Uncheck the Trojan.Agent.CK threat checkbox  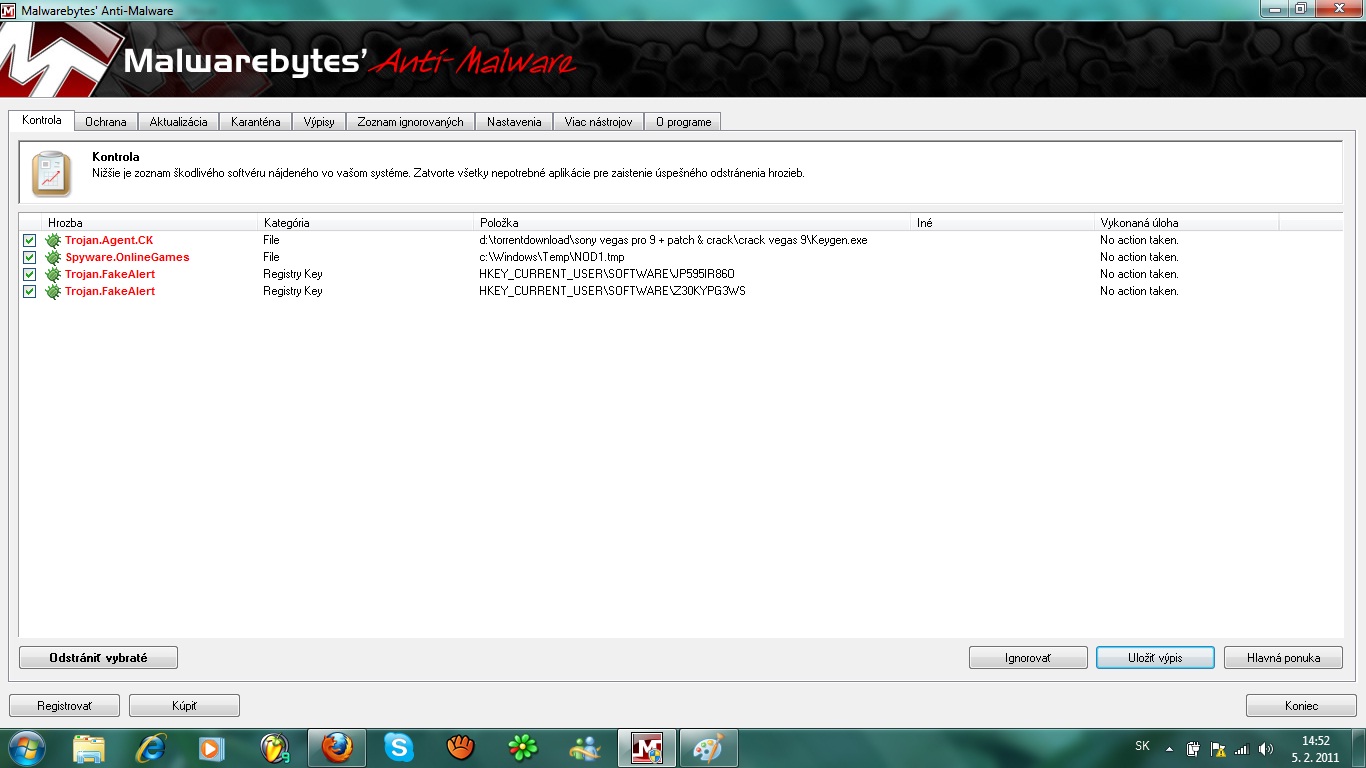29,241
